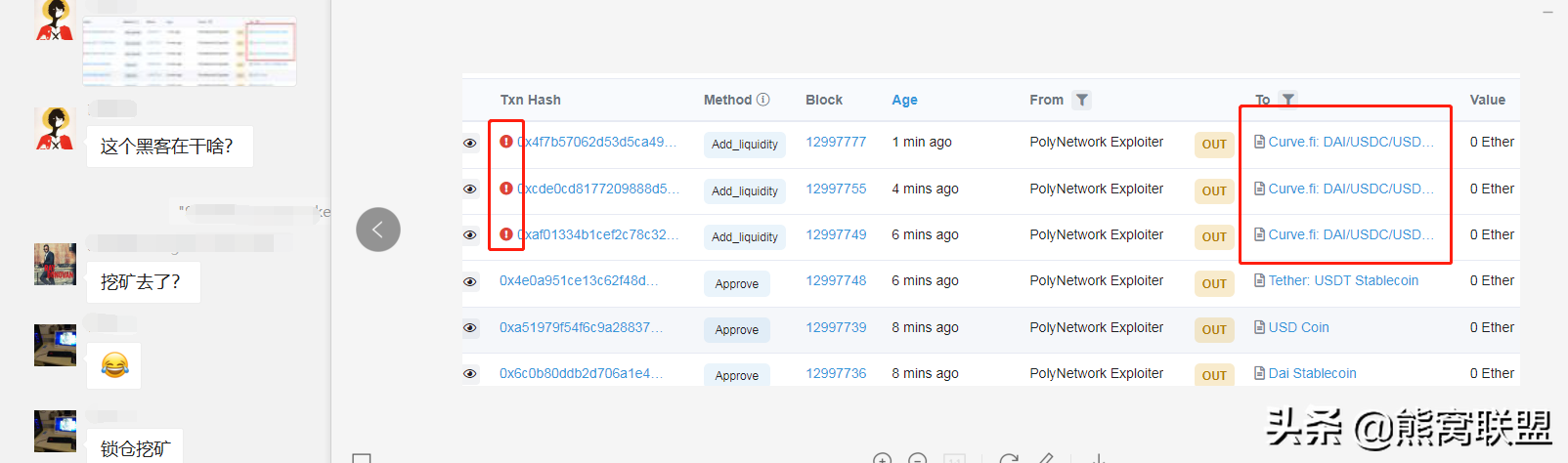Open transaction hash 0x6c0b80ddb2d706a1e4…
Screen dimensions: 1568x463
(581, 373)
